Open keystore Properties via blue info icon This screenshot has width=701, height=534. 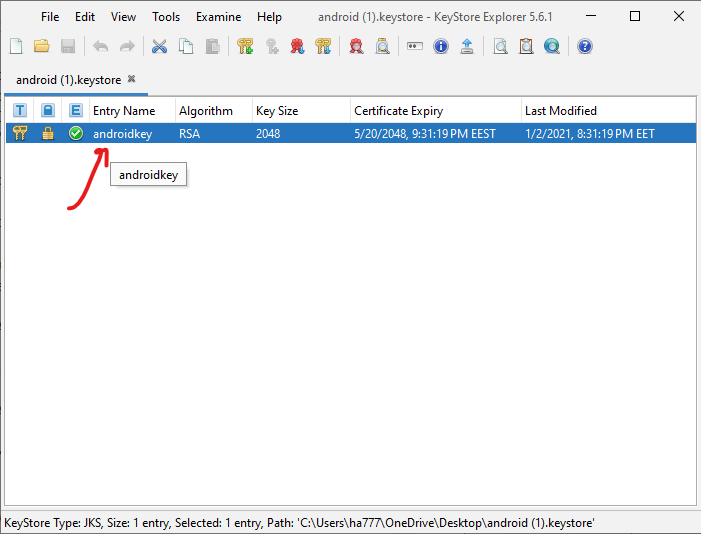(441, 46)
